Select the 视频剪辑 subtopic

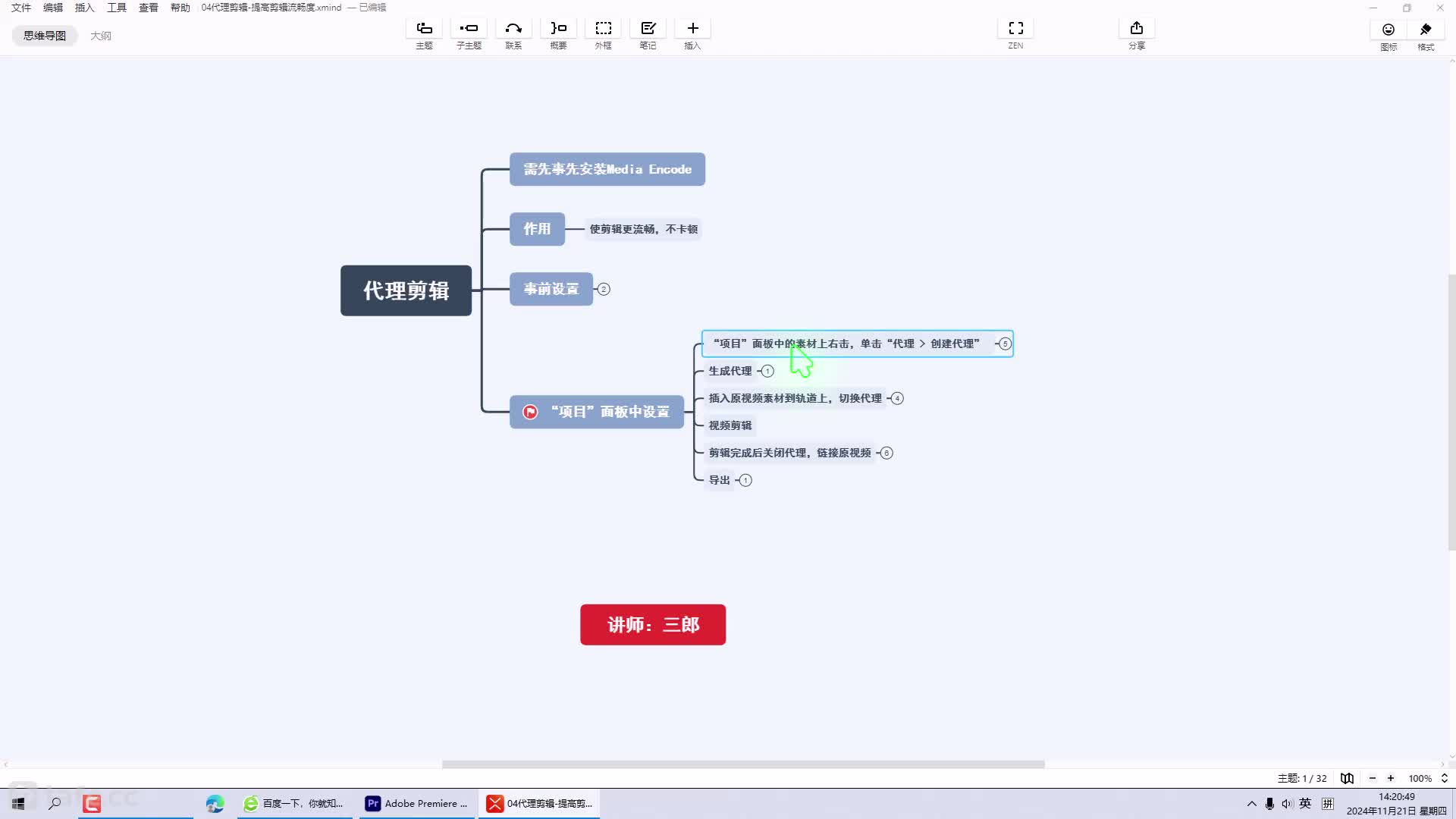(x=730, y=425)
